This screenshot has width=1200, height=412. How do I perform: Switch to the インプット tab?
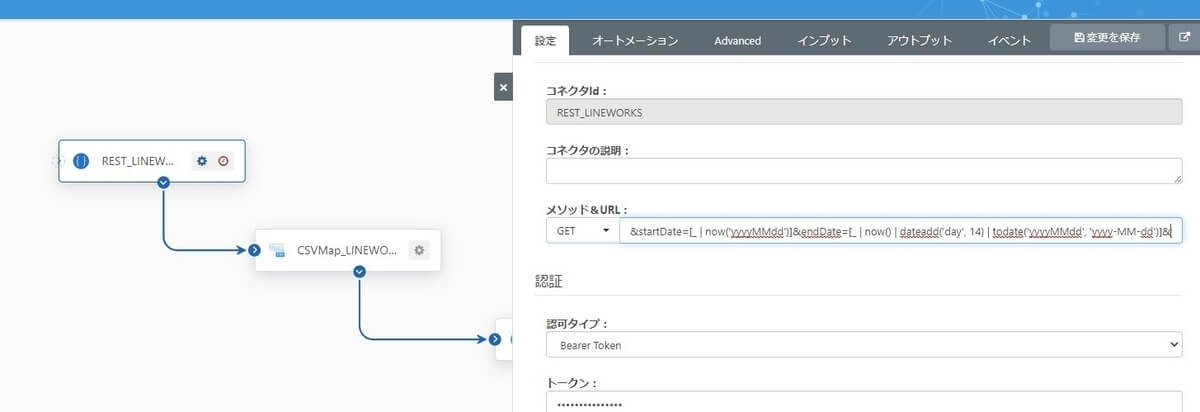tap(824, 41)
